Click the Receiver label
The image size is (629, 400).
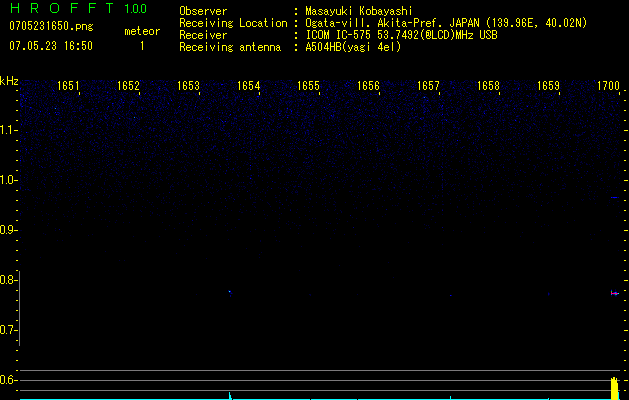[203, 35]
